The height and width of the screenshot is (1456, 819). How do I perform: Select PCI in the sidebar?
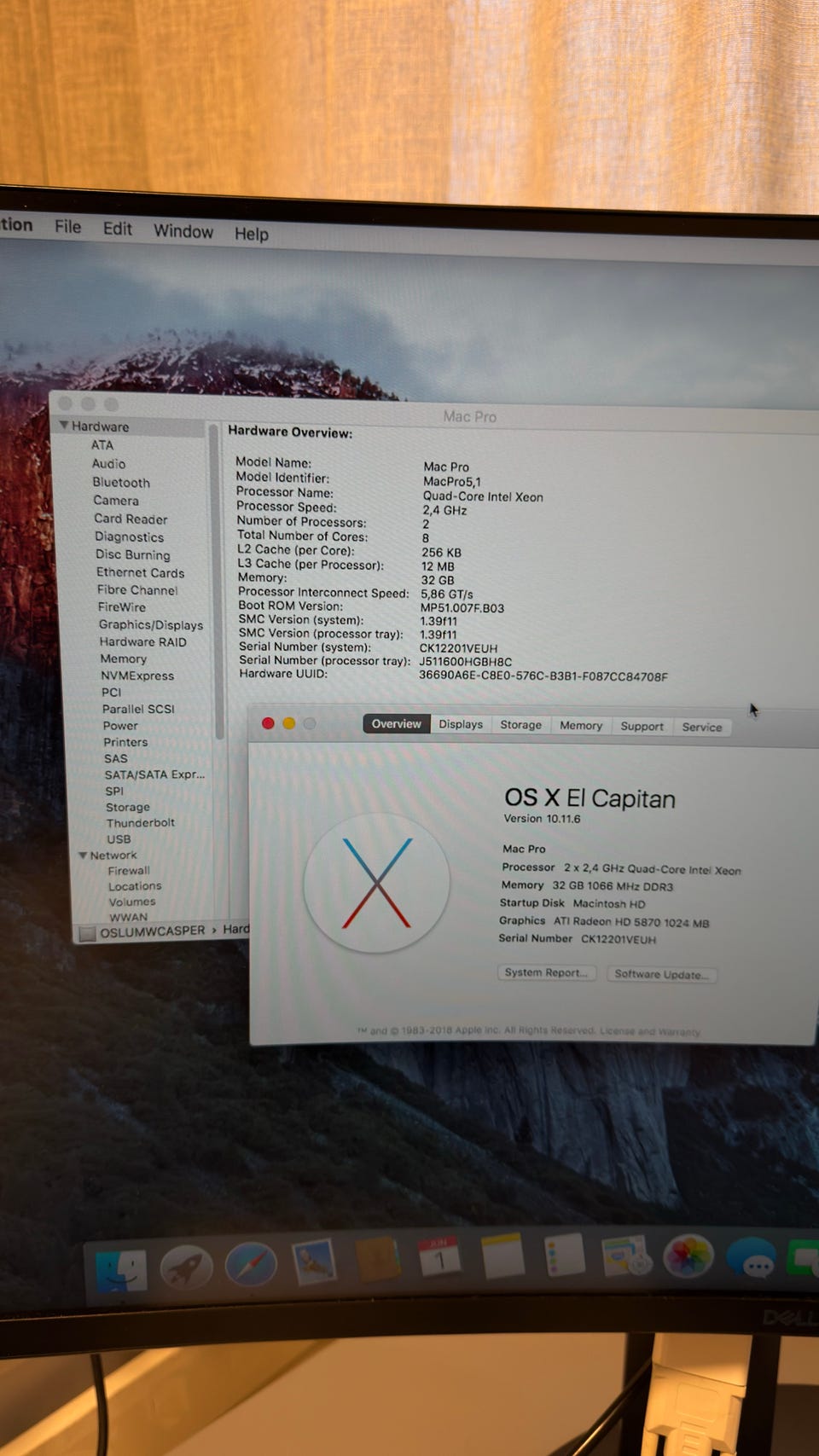click(111, 692)
